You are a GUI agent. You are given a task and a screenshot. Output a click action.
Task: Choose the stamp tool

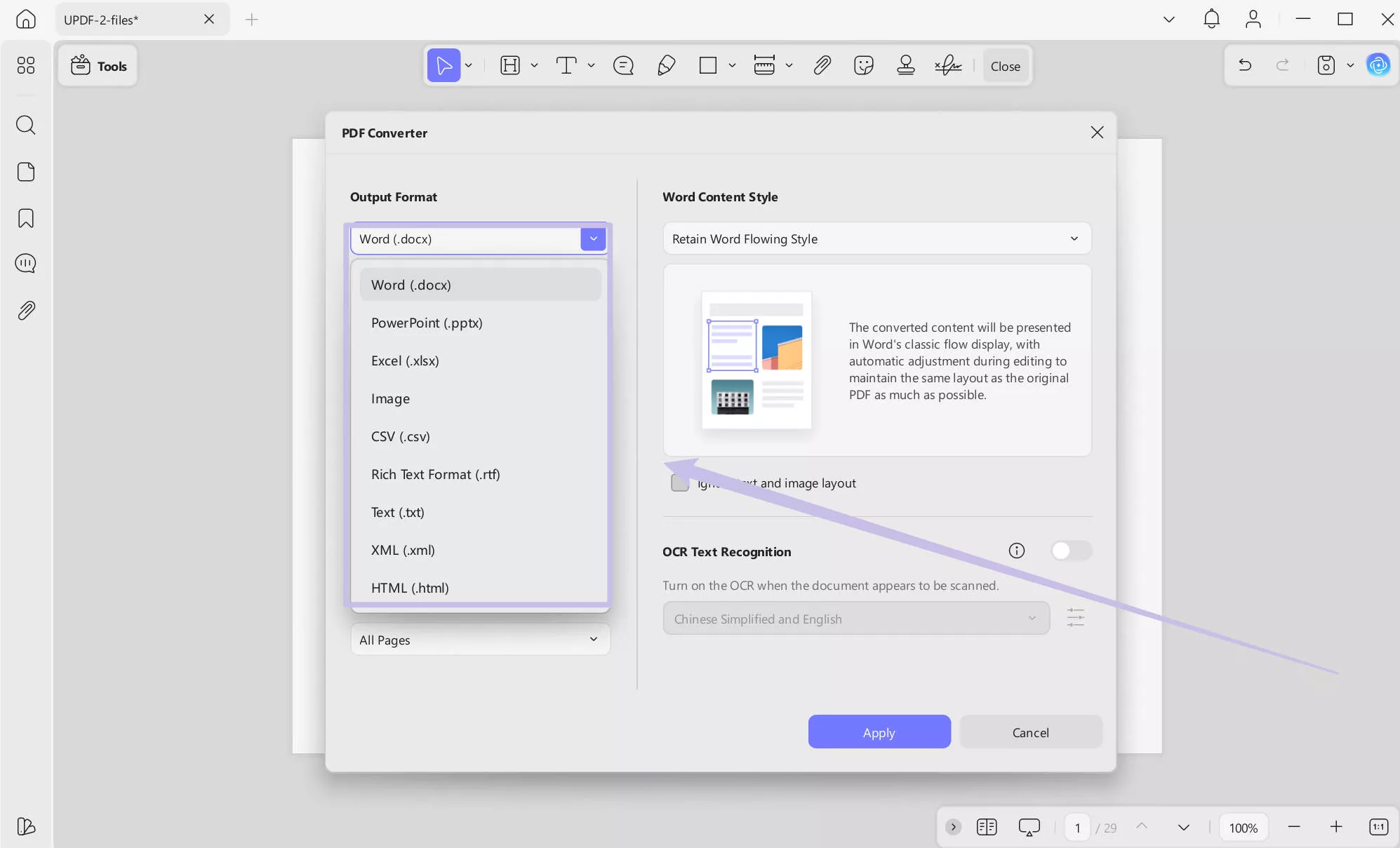pyautogui.click(x=905, y=65)
